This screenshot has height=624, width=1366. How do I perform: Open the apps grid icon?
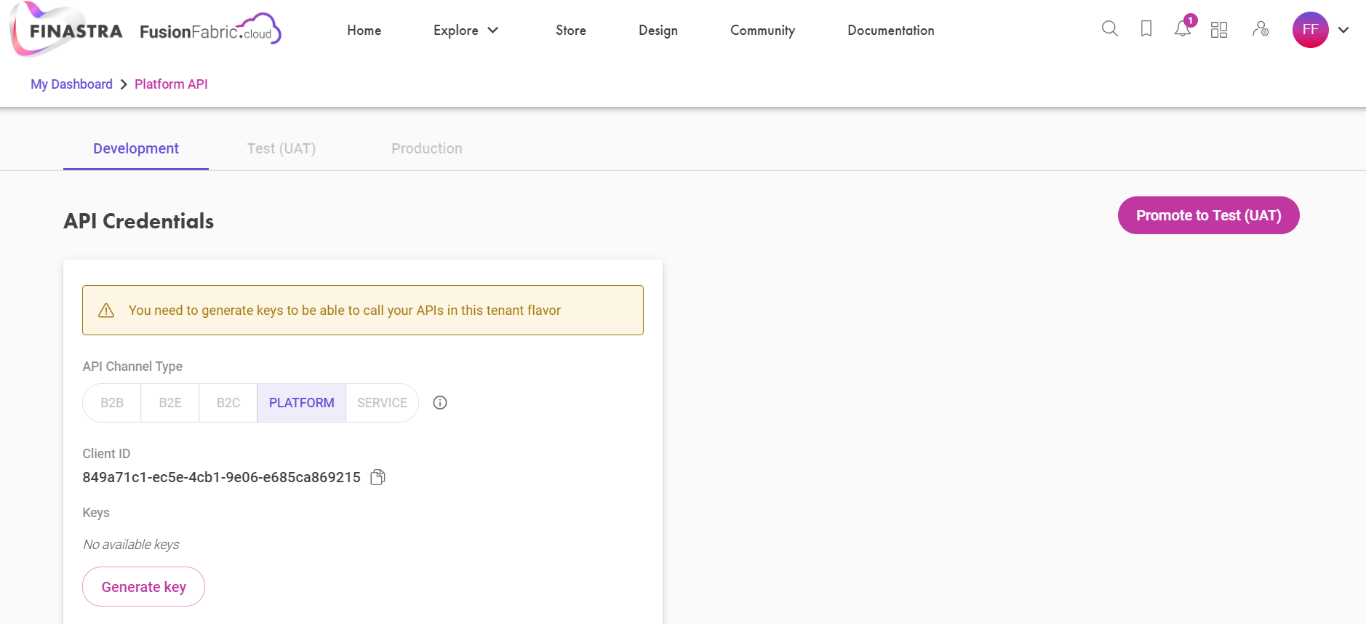1219,30
